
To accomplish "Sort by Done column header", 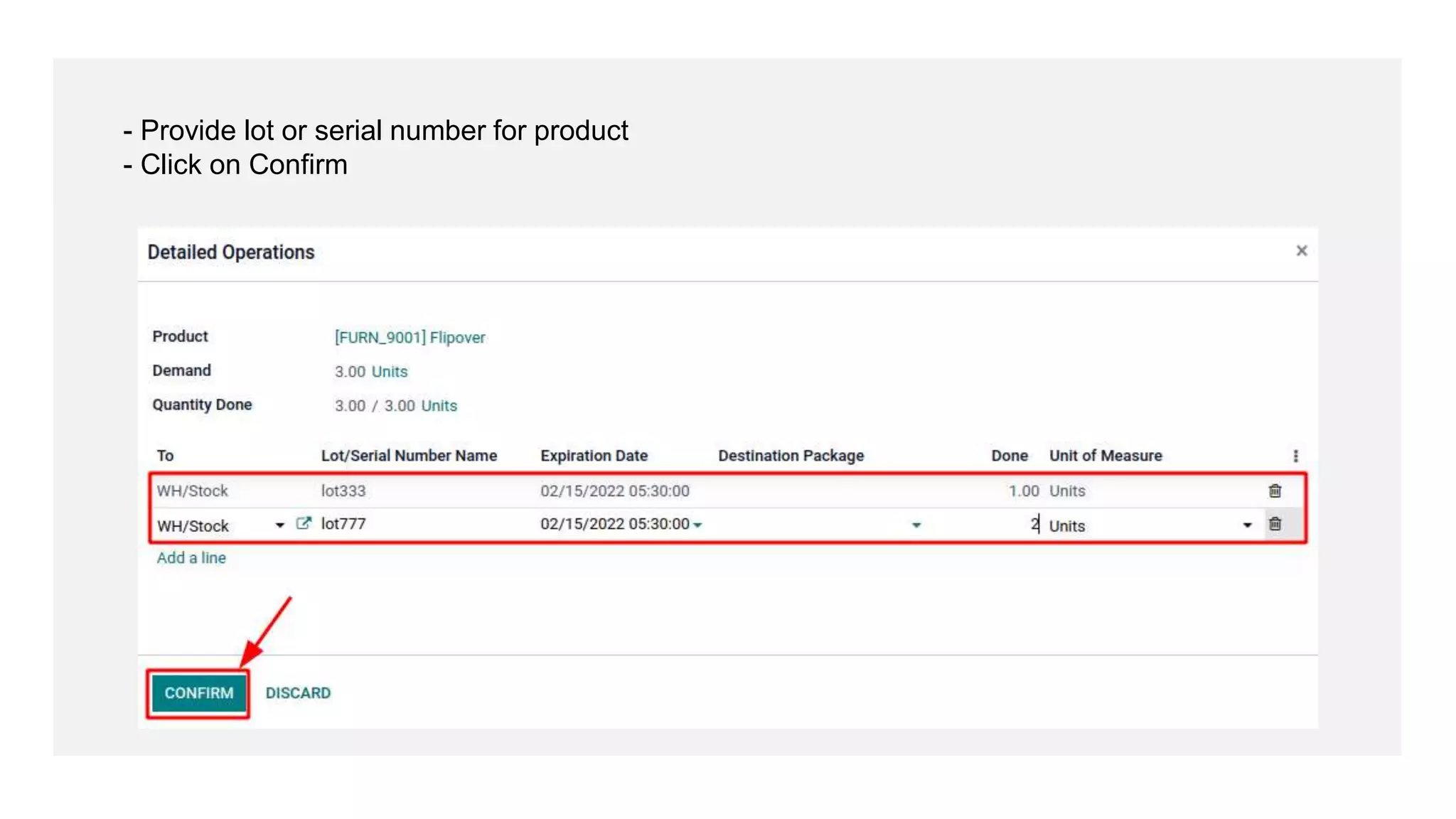I will (1010, 456).
